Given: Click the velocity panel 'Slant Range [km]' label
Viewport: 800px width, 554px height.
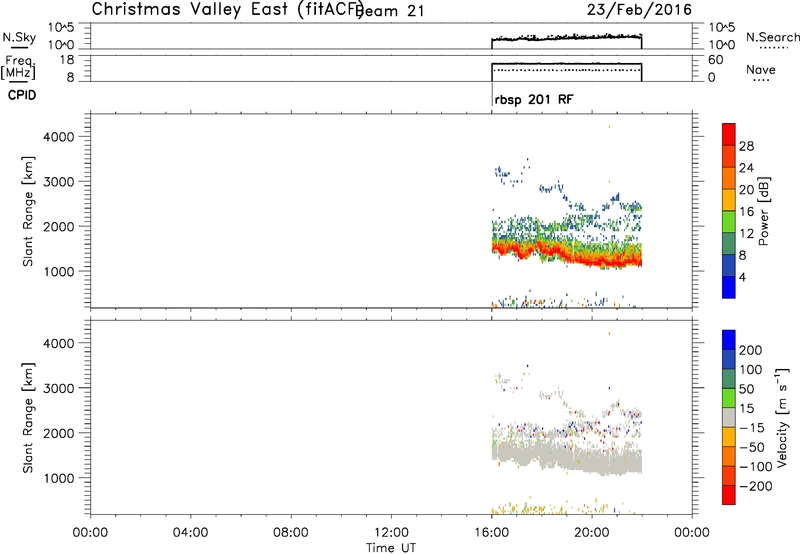Looking at the screenshot, I should 28,417.
